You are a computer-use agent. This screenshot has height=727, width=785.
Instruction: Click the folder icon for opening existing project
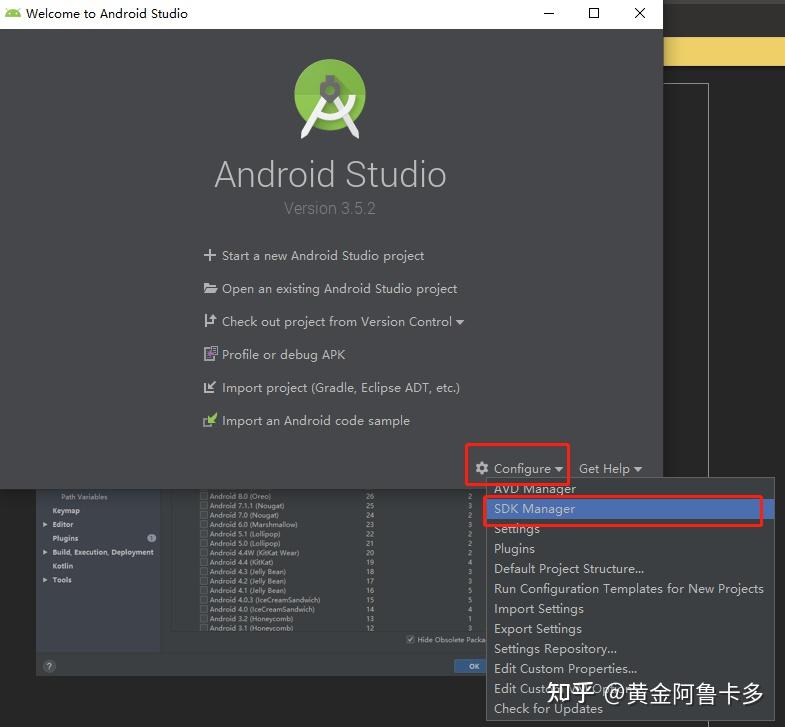click(x=210, y=288)
